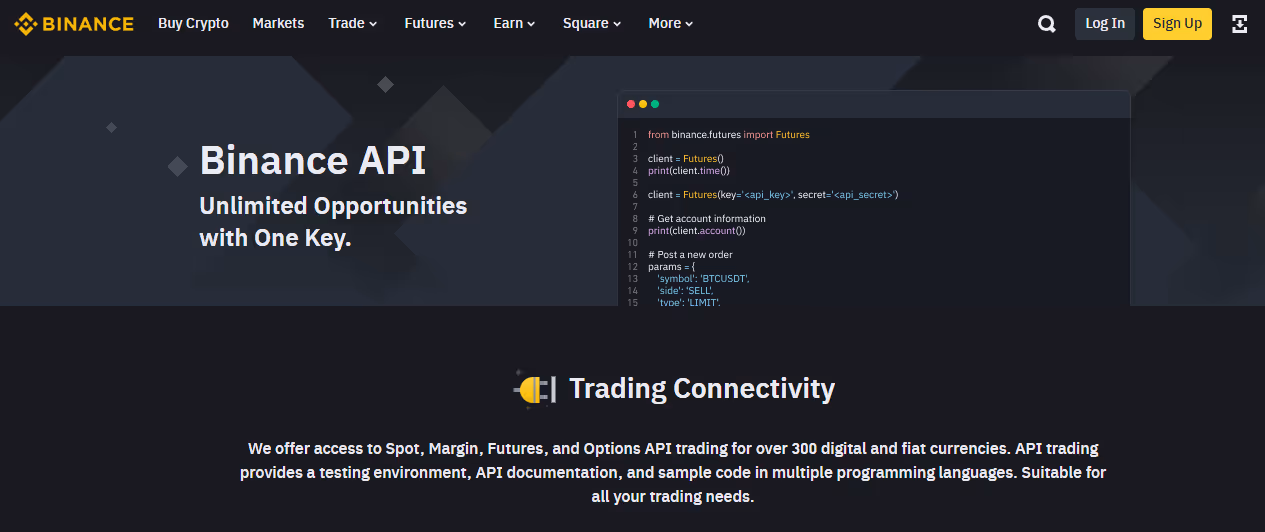Expand the Trade menu
Screen dimensions: 1265x532
(353, 23)
